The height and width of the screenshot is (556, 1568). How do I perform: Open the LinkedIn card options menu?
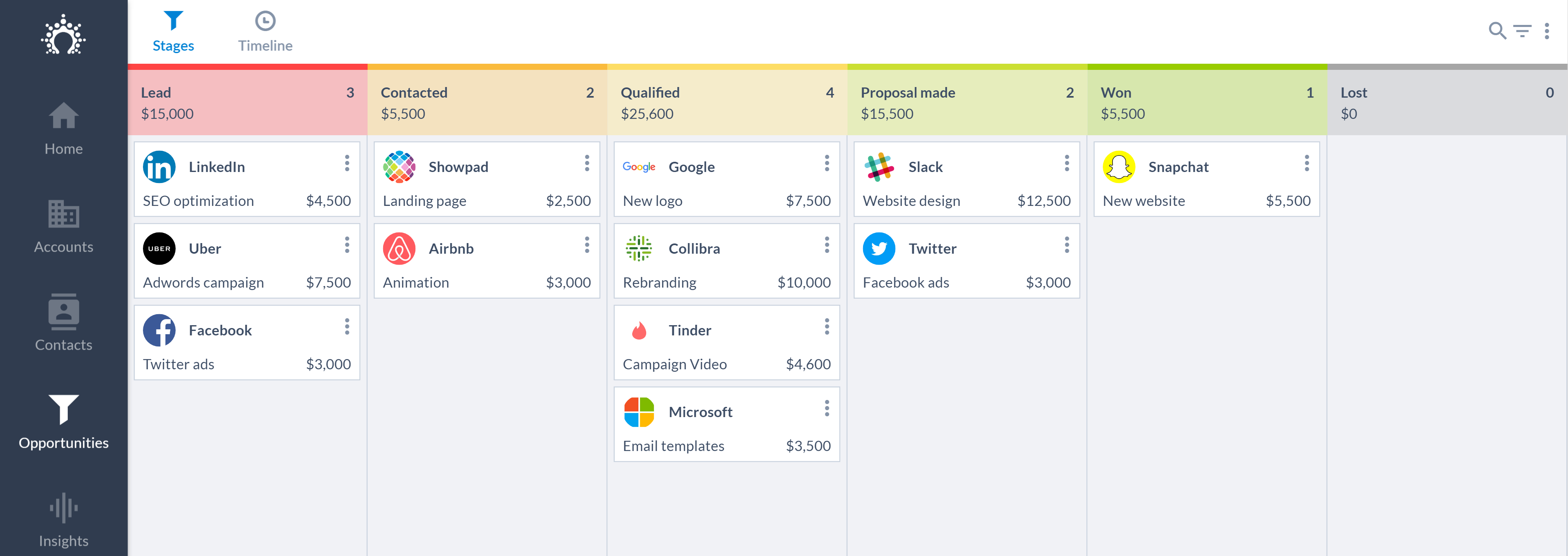pyautogui.click(x=347, y=163)
